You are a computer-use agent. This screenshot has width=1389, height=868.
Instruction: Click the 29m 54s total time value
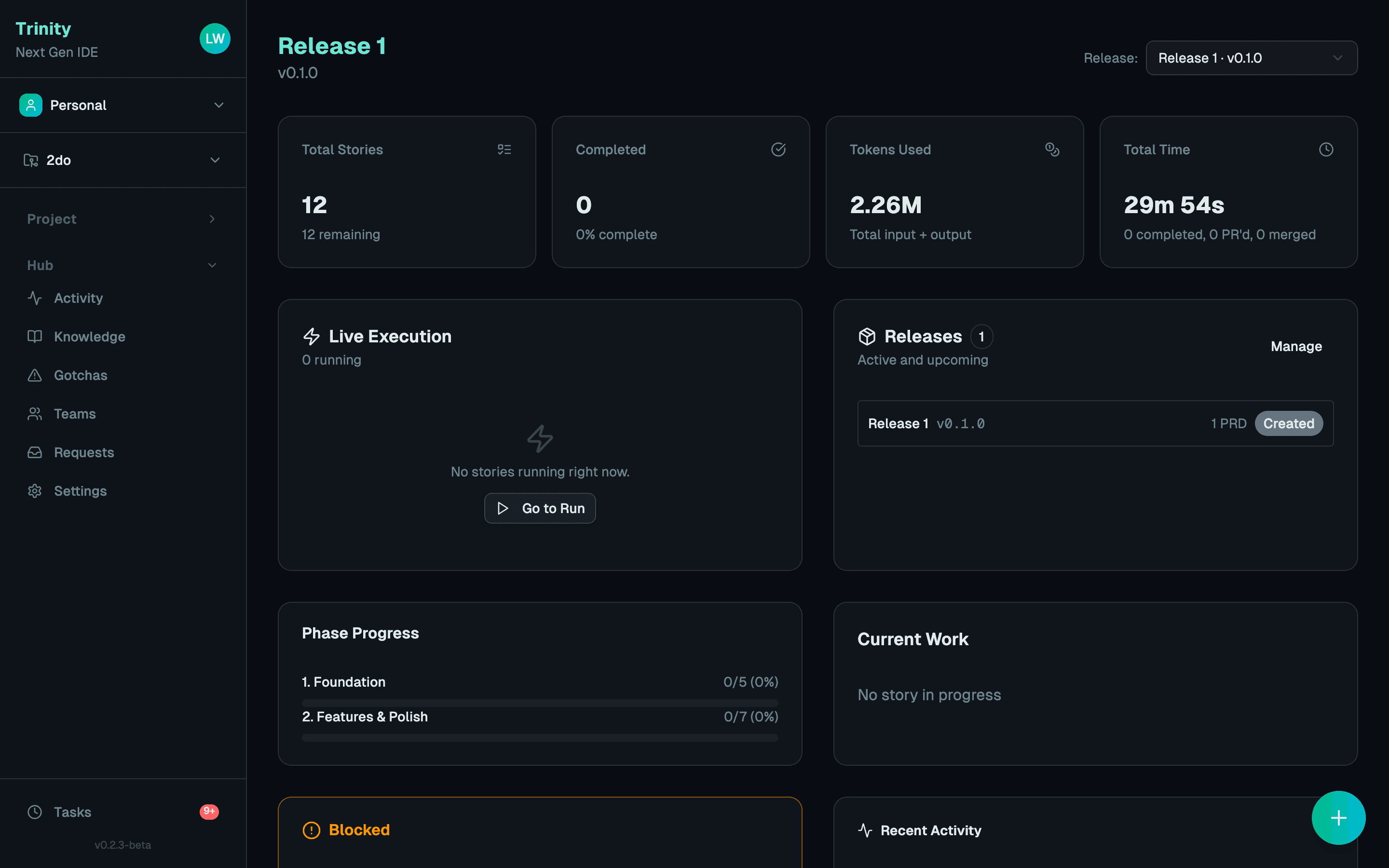(x=1174, y=205)
